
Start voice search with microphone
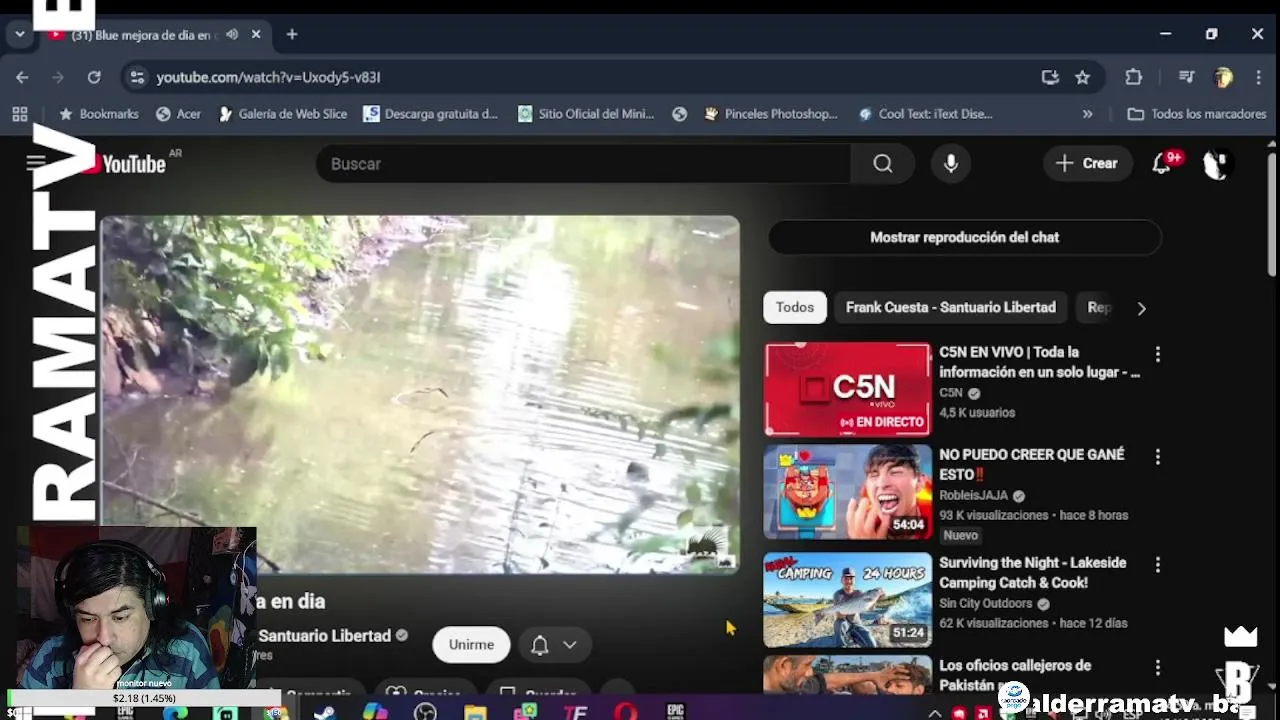tap(951, 164)
